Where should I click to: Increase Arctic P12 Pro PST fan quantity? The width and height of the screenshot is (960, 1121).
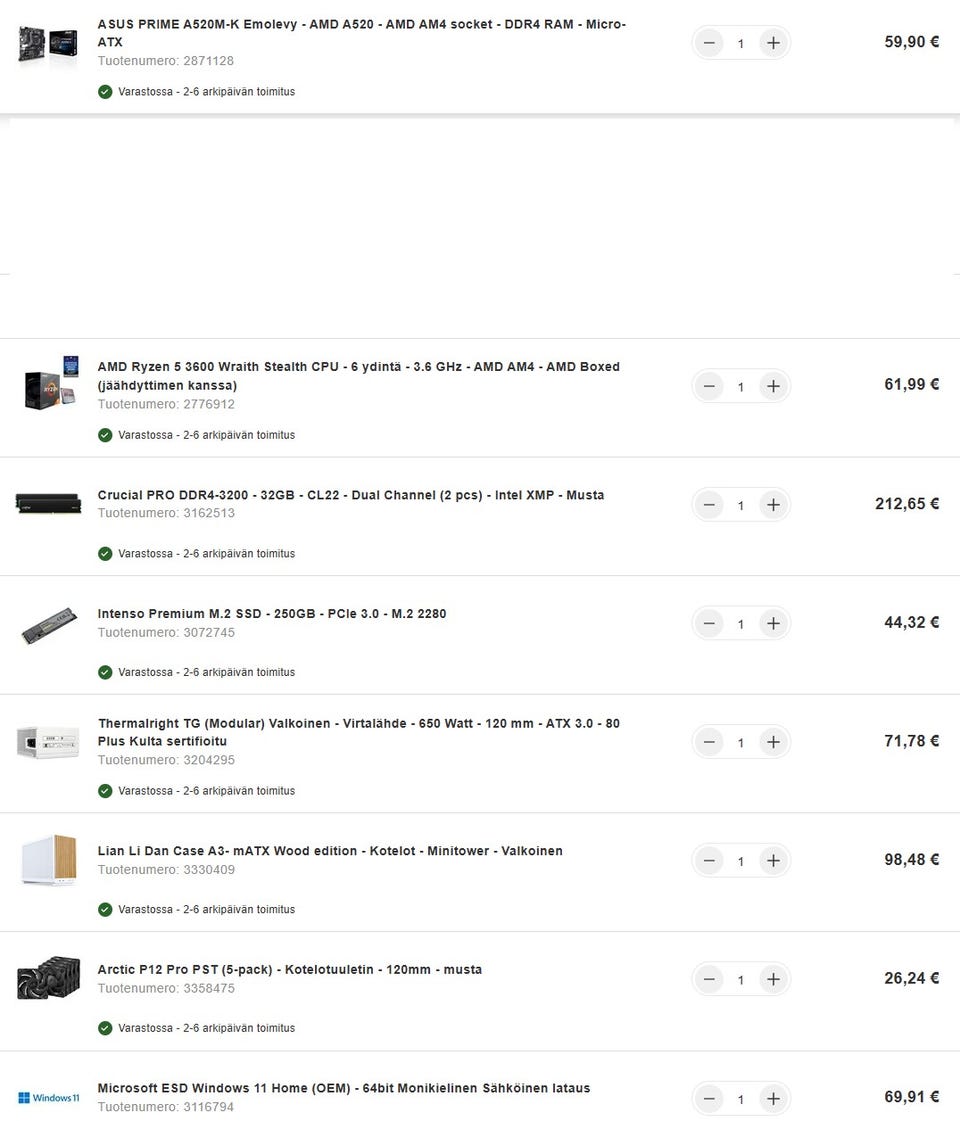click(x=772, y=979)
